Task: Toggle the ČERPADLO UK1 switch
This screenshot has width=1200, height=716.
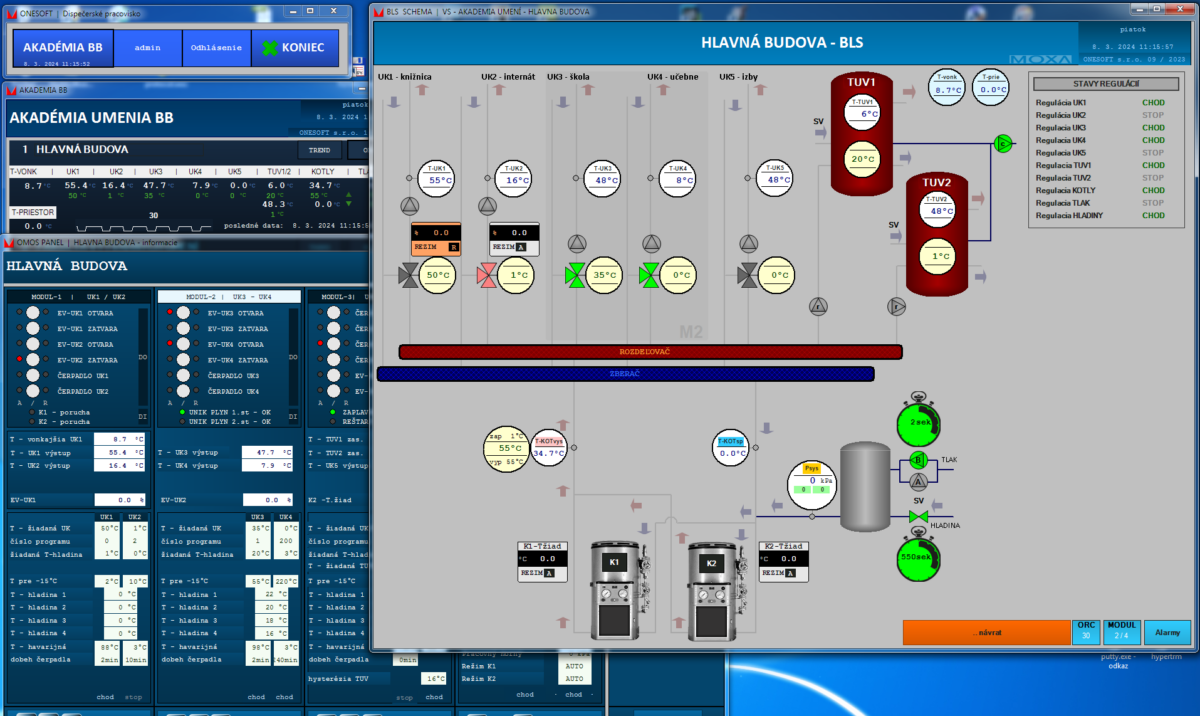Action: coord(33,375)
